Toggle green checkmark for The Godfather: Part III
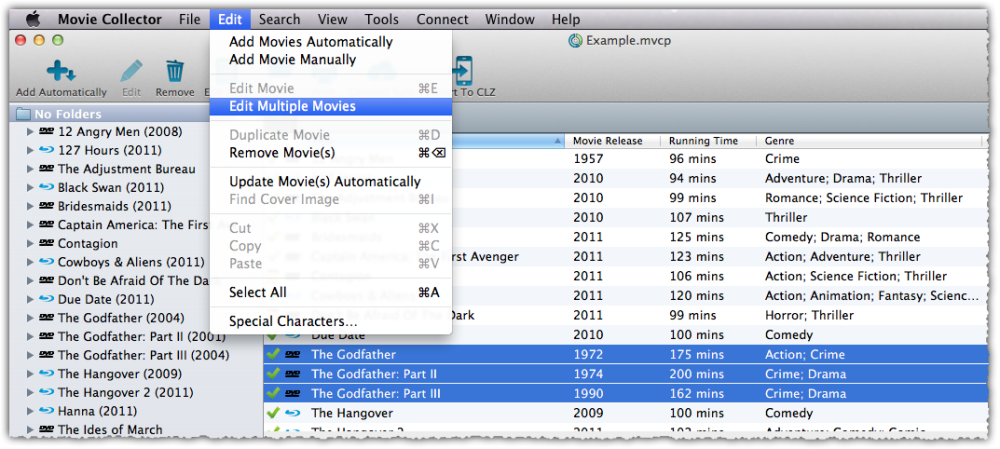Screen dimensions: 1000x449 (273, 393)
